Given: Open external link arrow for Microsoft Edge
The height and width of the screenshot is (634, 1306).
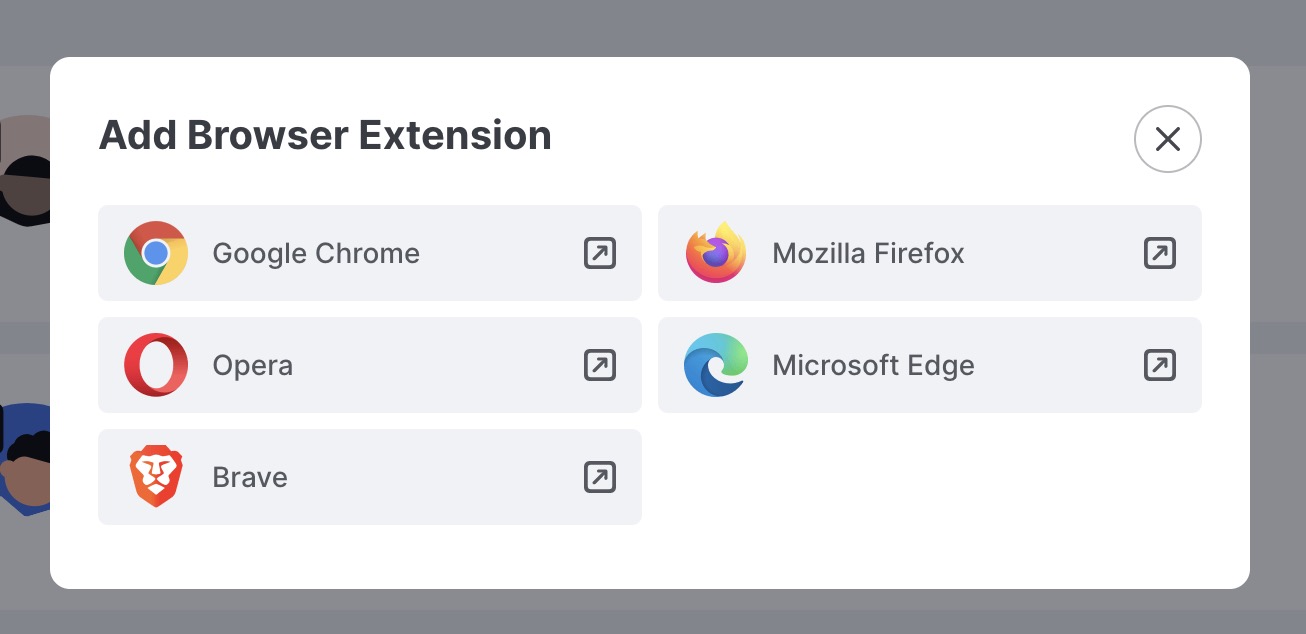Looking at the screenshot, I should 1160,365.
